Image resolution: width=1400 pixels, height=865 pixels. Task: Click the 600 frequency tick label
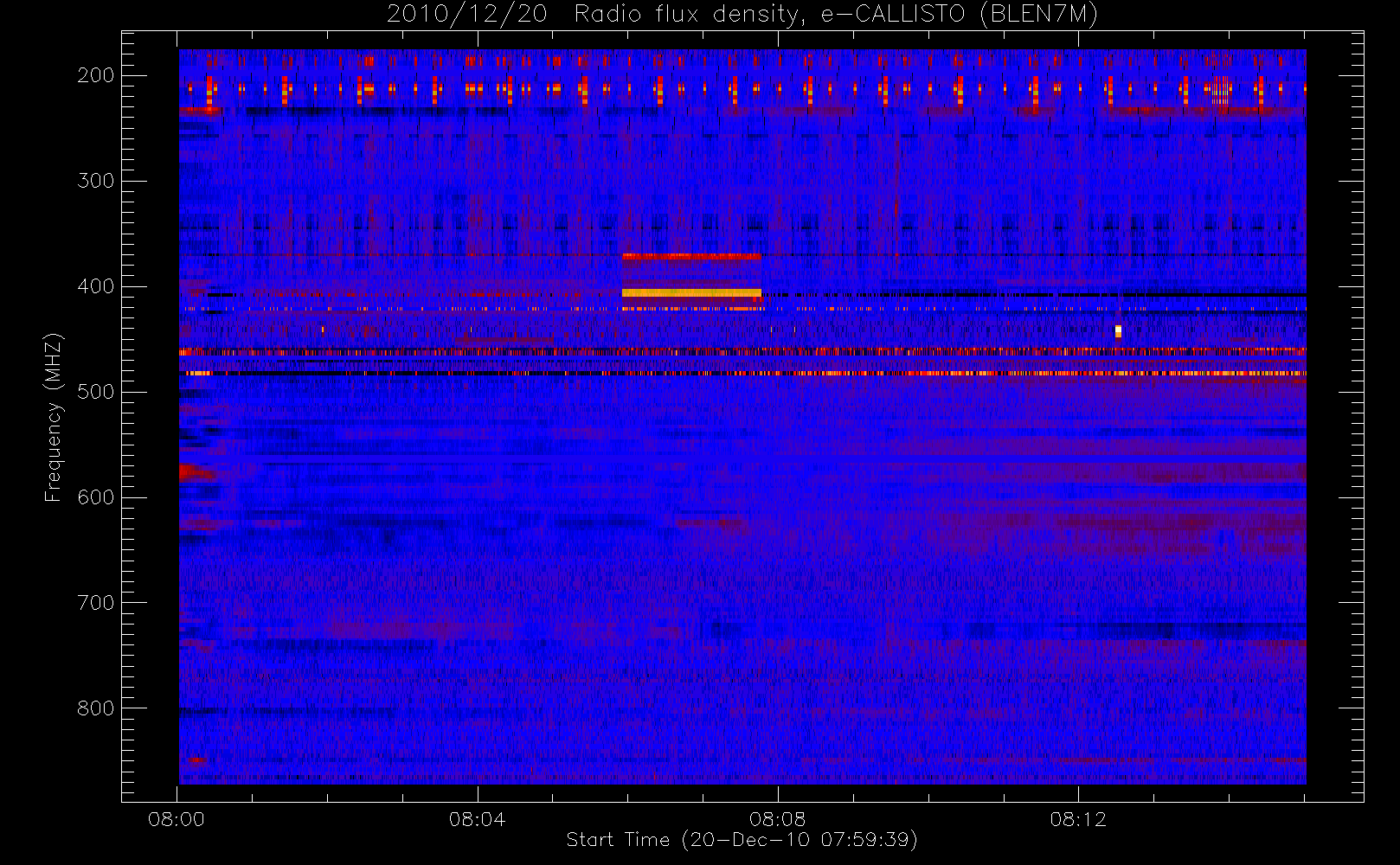coord(95,497)
